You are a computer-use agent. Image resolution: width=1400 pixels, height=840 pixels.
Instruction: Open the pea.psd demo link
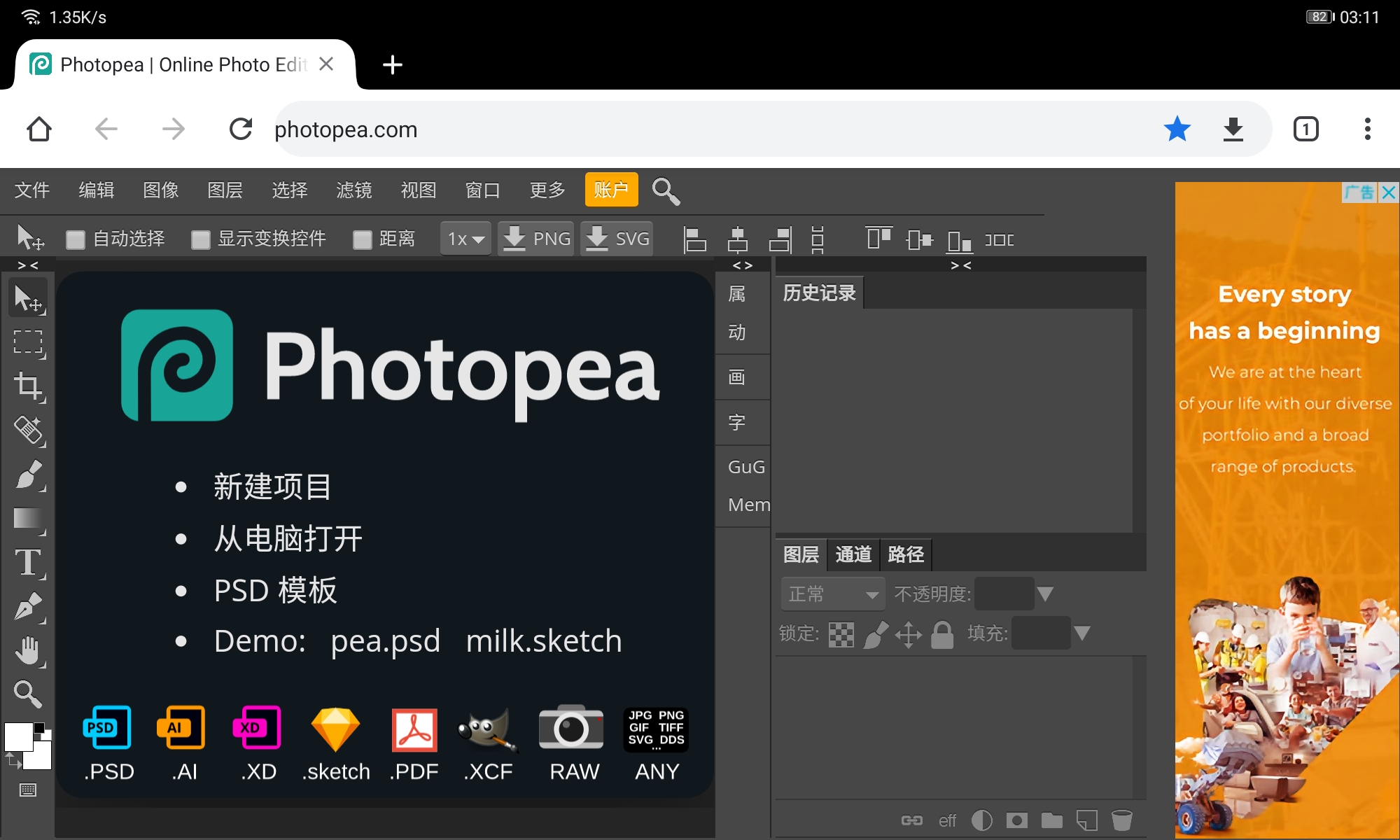click(385, 640)
